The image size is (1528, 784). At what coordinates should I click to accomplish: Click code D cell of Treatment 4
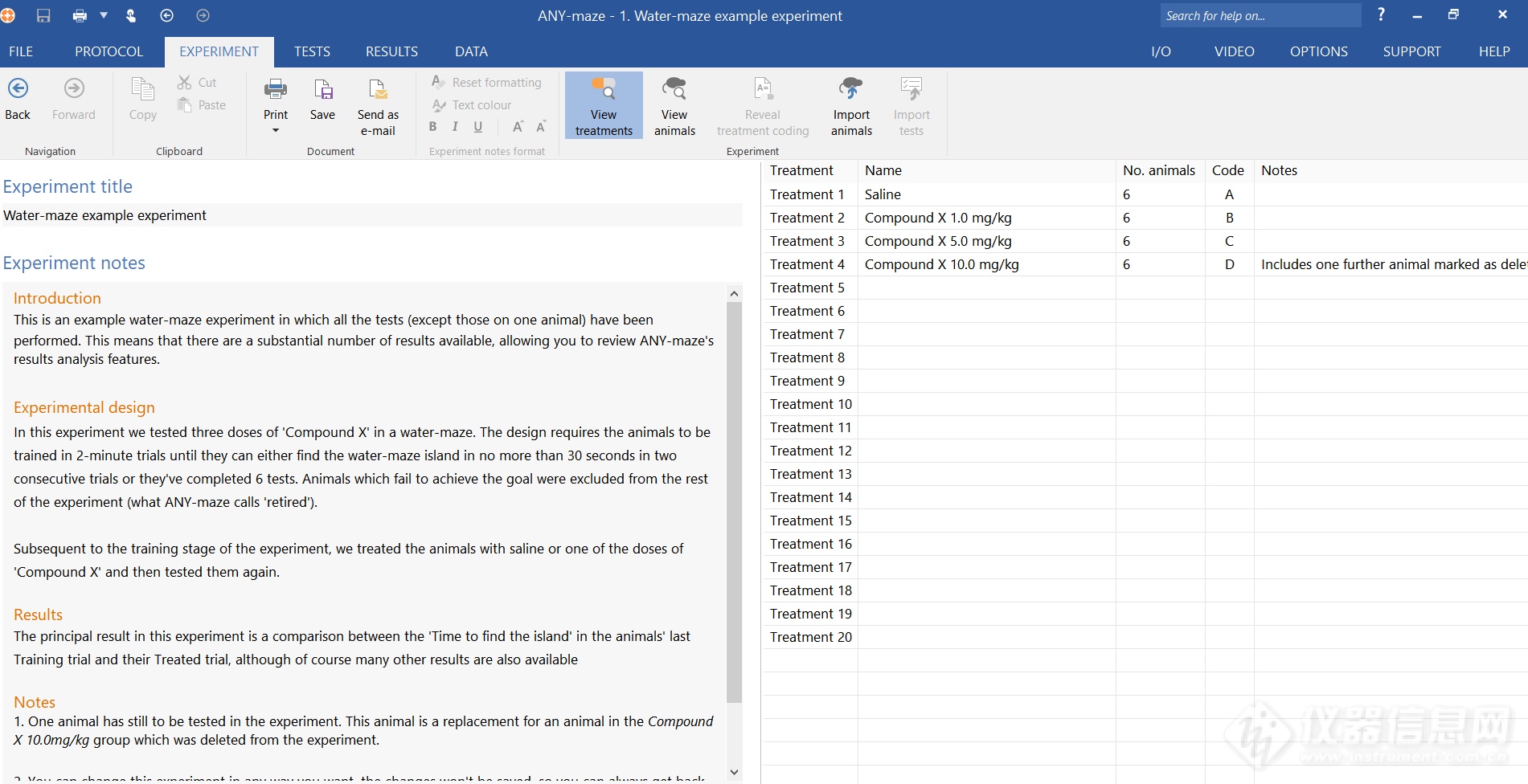click(1229, 264)
